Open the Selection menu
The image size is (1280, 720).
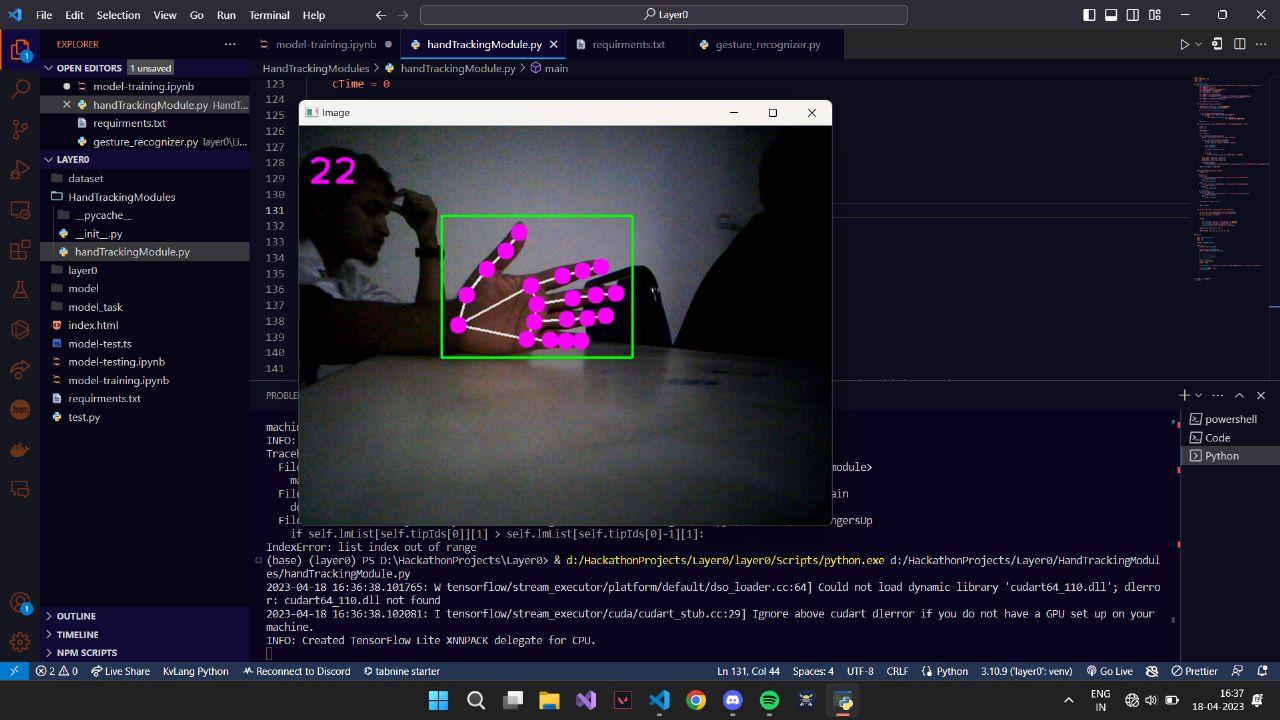tap(118, 15)
